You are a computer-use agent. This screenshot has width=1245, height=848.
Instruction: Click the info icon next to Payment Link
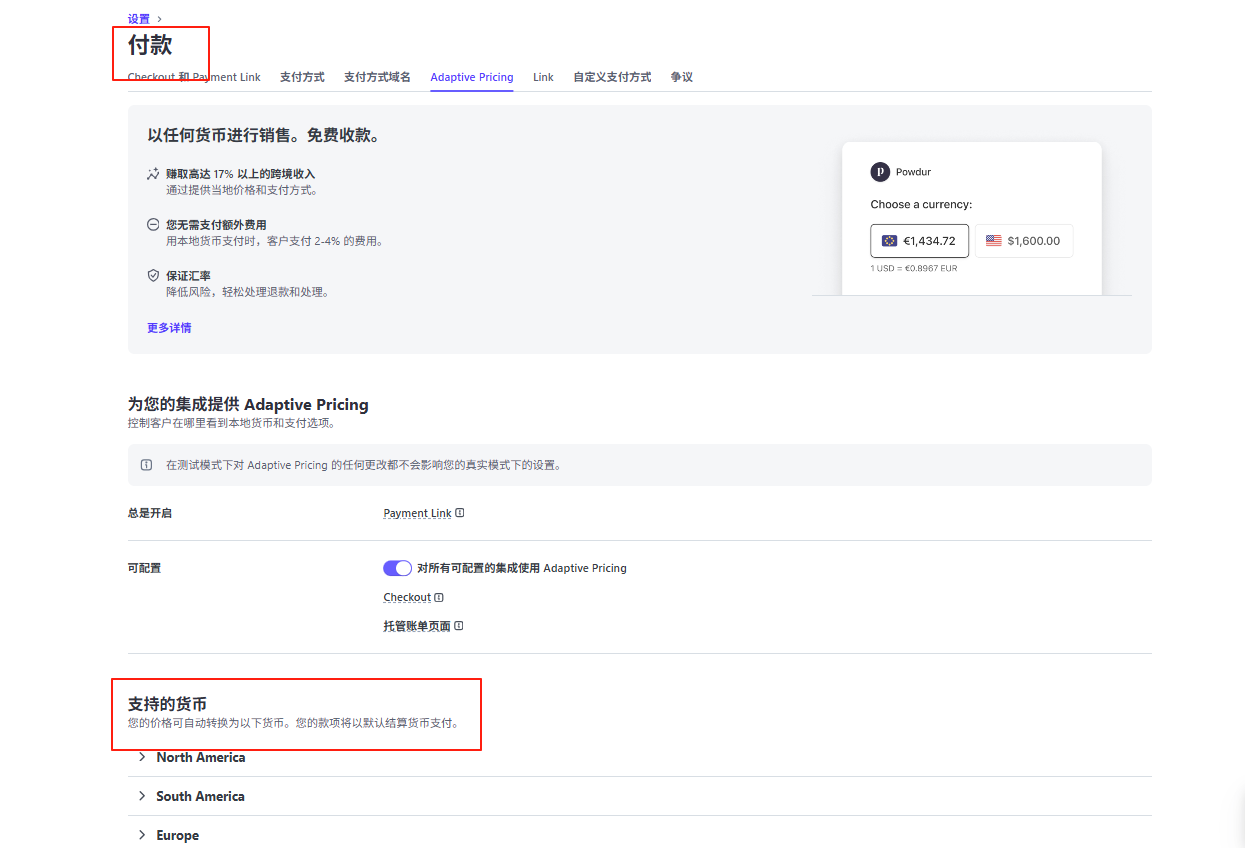click(459, 512)
